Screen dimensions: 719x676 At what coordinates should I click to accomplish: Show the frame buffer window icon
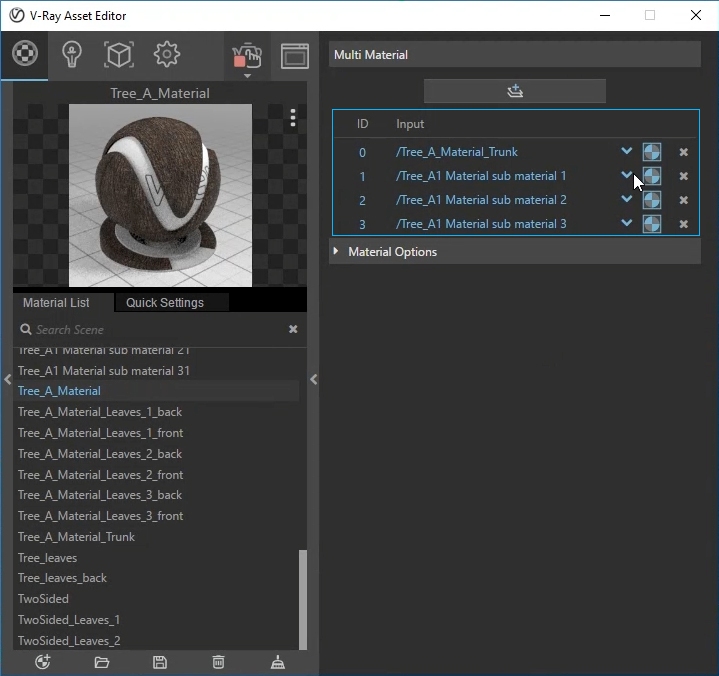(294, 56)
